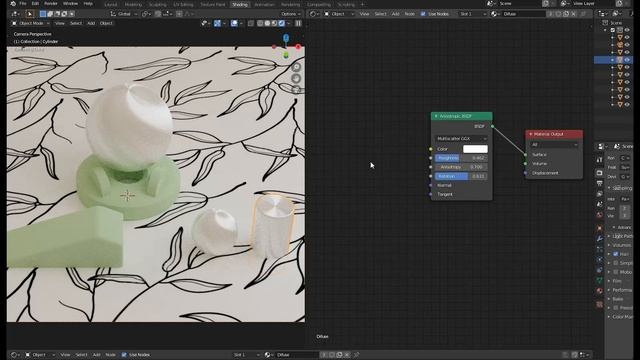The width and height of the screenshot is (640, 360).
Task: Switch to the Animation workspace tab
Action: click(x=264, y=4)
